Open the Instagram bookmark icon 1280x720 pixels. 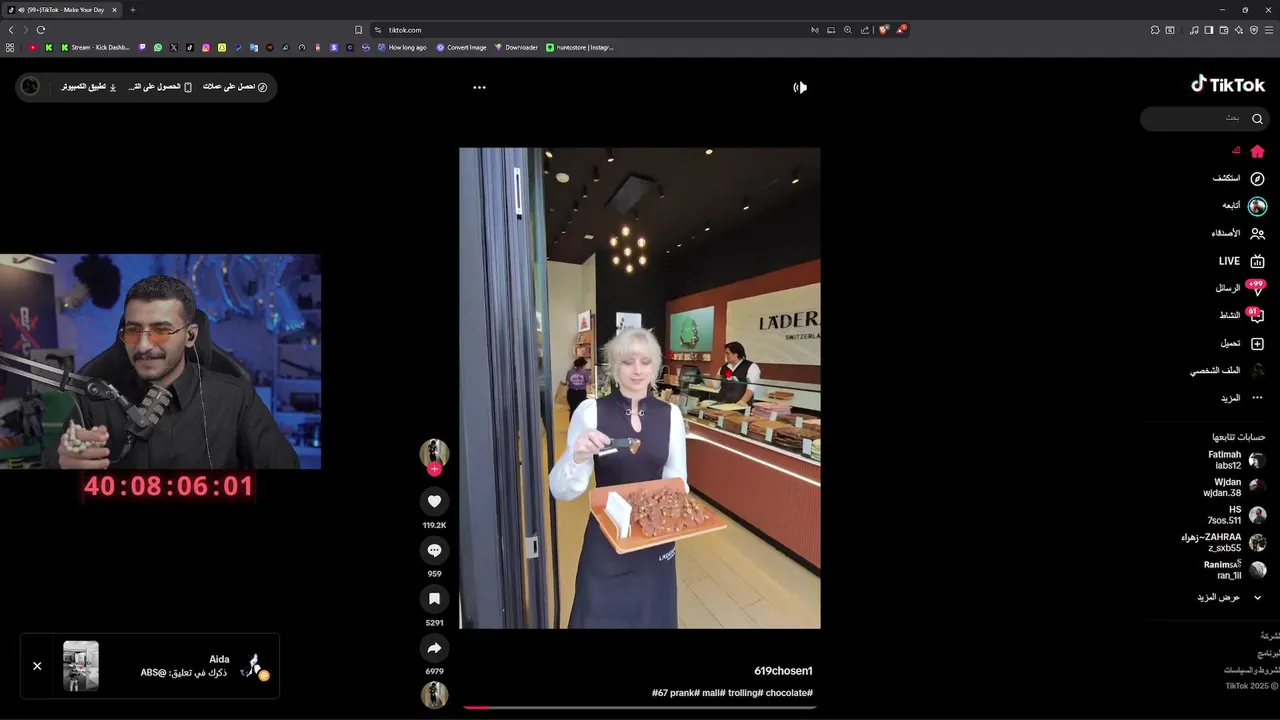206,47
